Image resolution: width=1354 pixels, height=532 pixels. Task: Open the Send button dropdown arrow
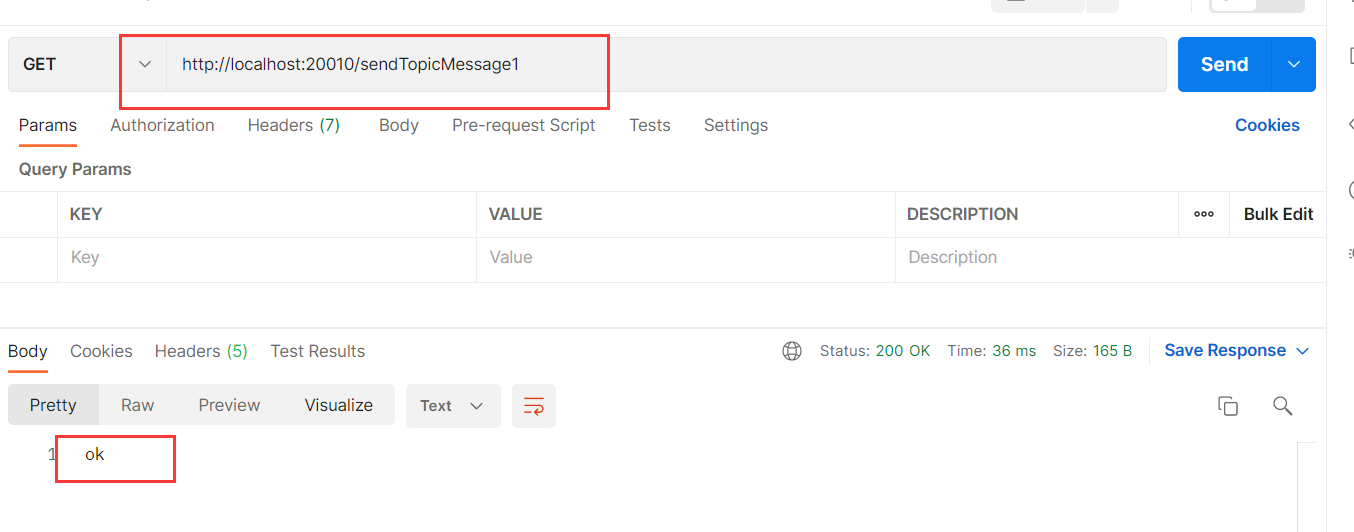[x=1294, y=64]
